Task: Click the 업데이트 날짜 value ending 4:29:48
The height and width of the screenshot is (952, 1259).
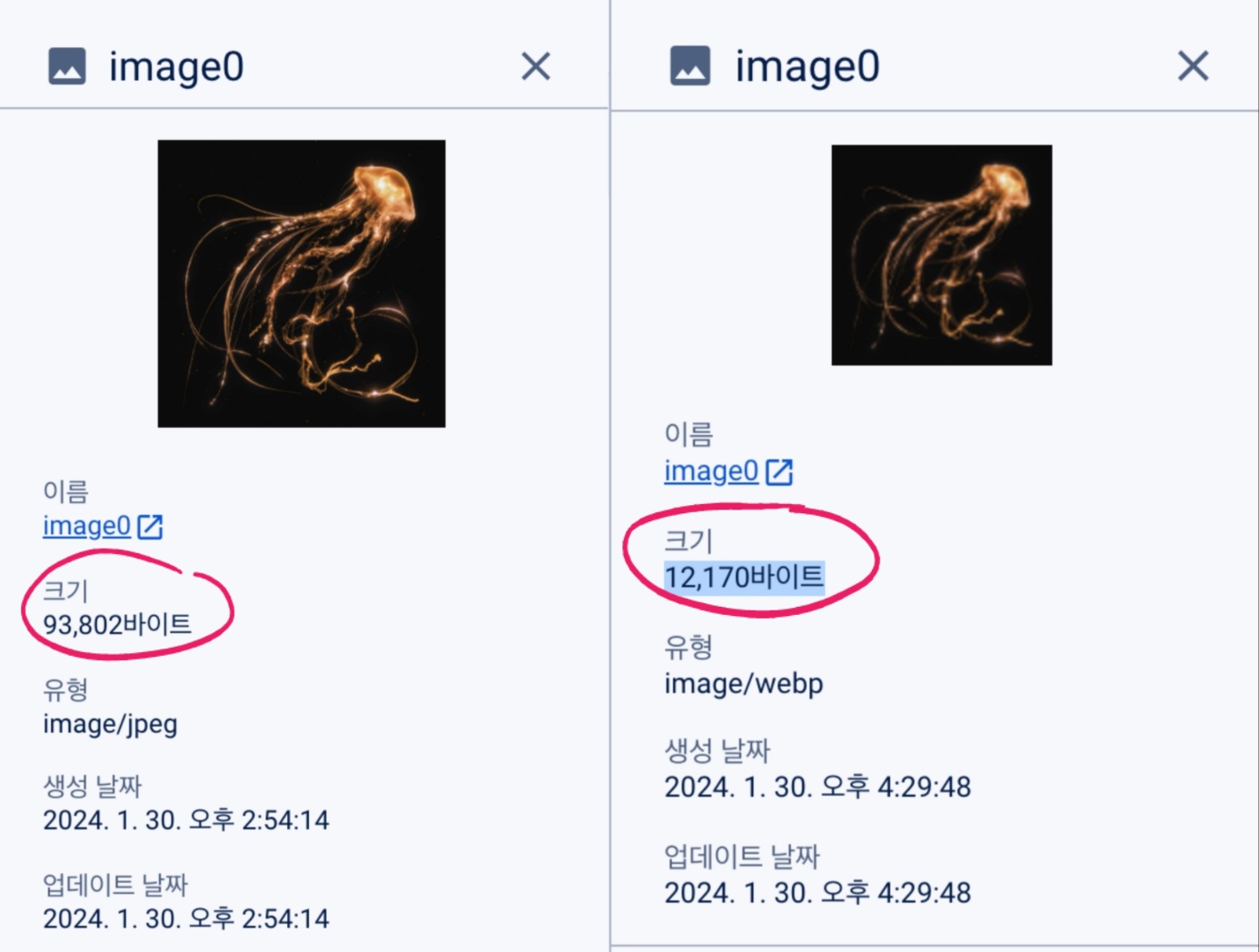Action: tap(818, 893)
